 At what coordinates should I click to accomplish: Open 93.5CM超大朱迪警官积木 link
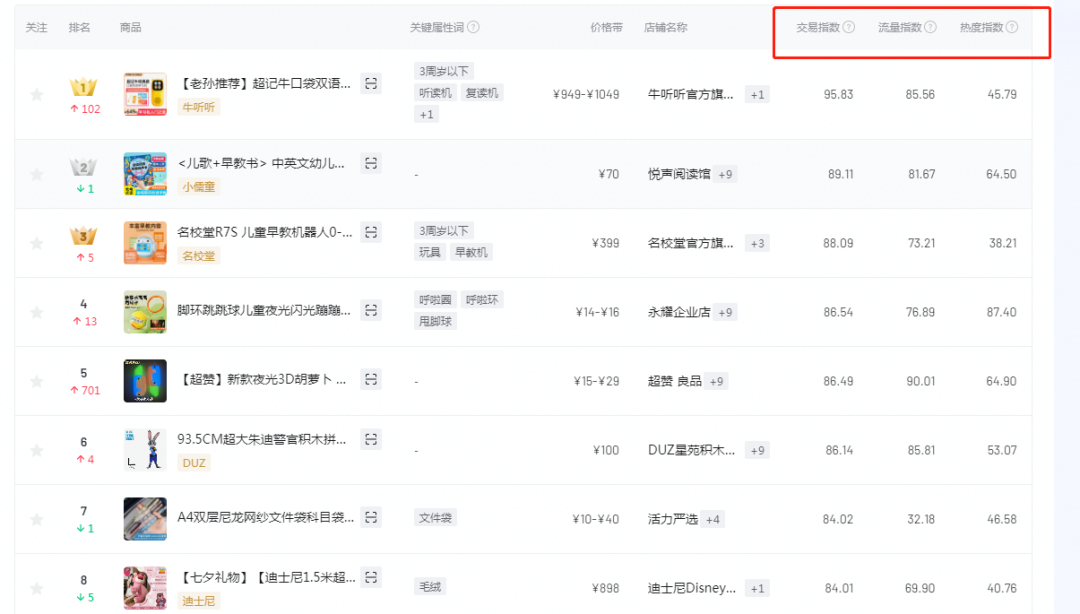coord(262,439)
